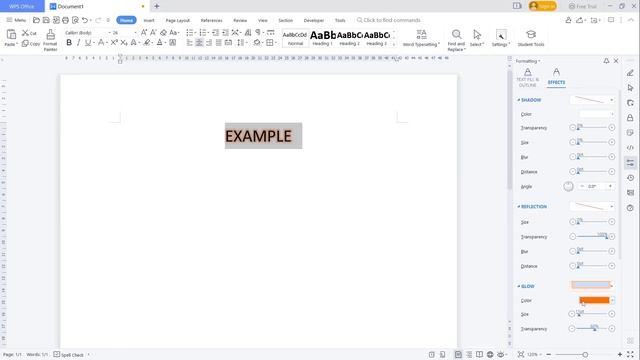Click the subscript X₂ icon
The height and width of the screenshot is (360, 640).
click(x=124, y=42)
